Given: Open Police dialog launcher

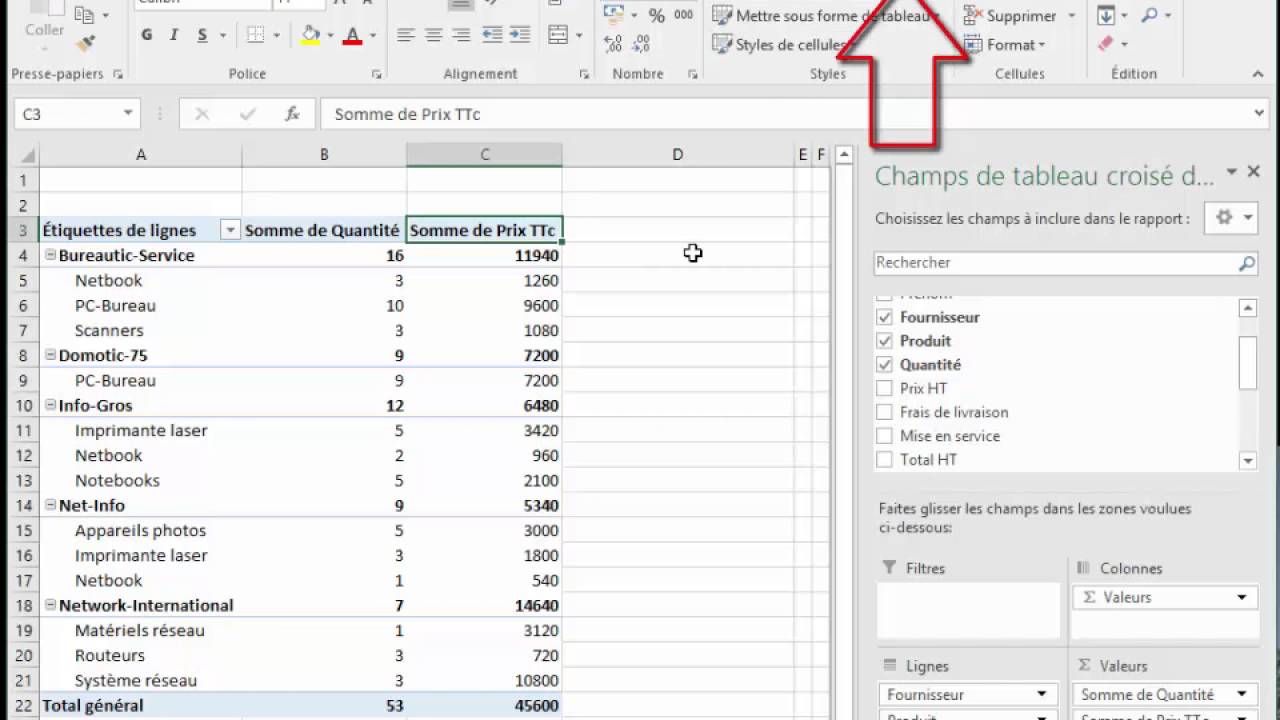Looking at the screenshot, I should click(x=377, y=74).
